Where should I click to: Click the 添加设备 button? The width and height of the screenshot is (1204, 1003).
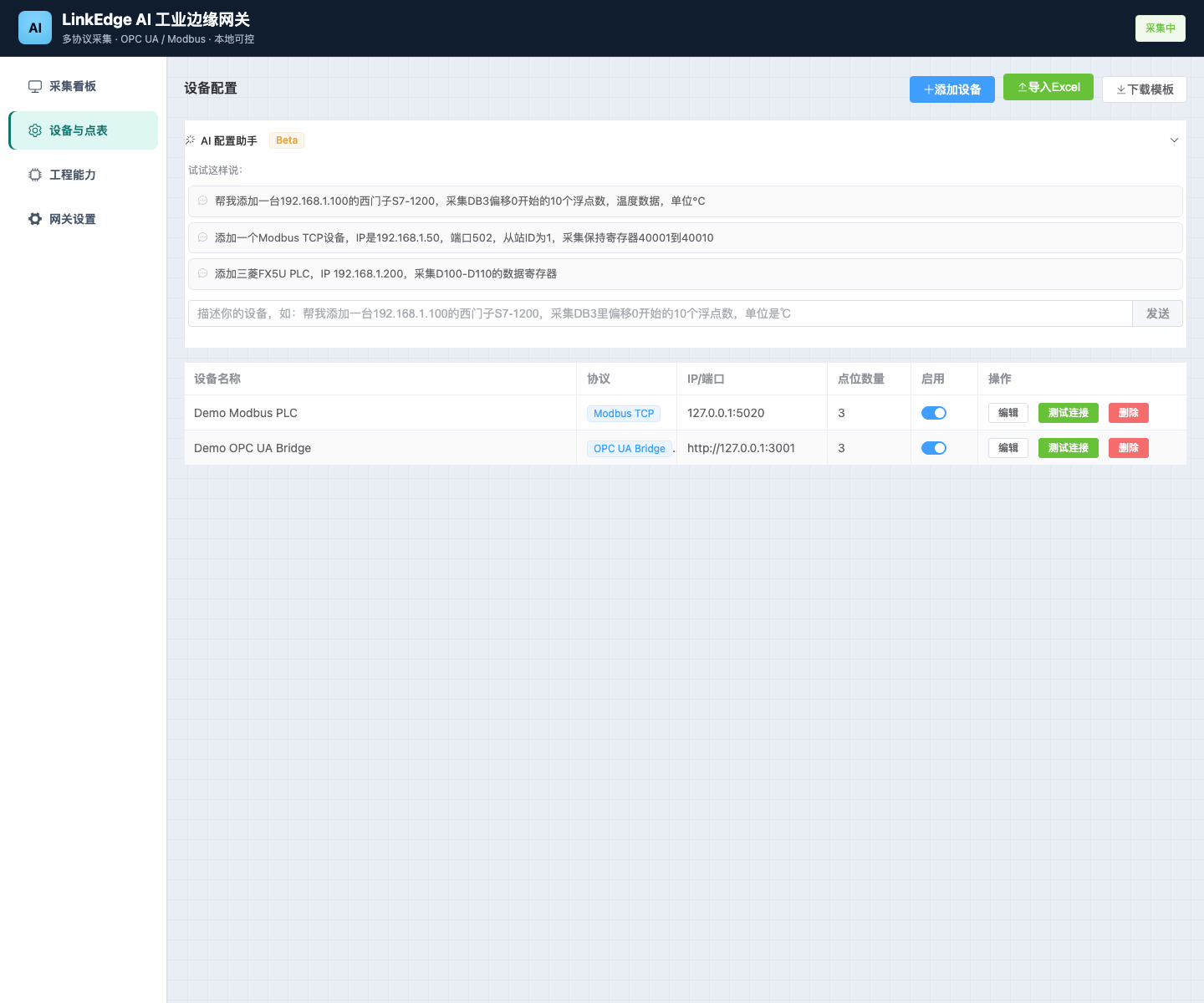coord(952,89)
